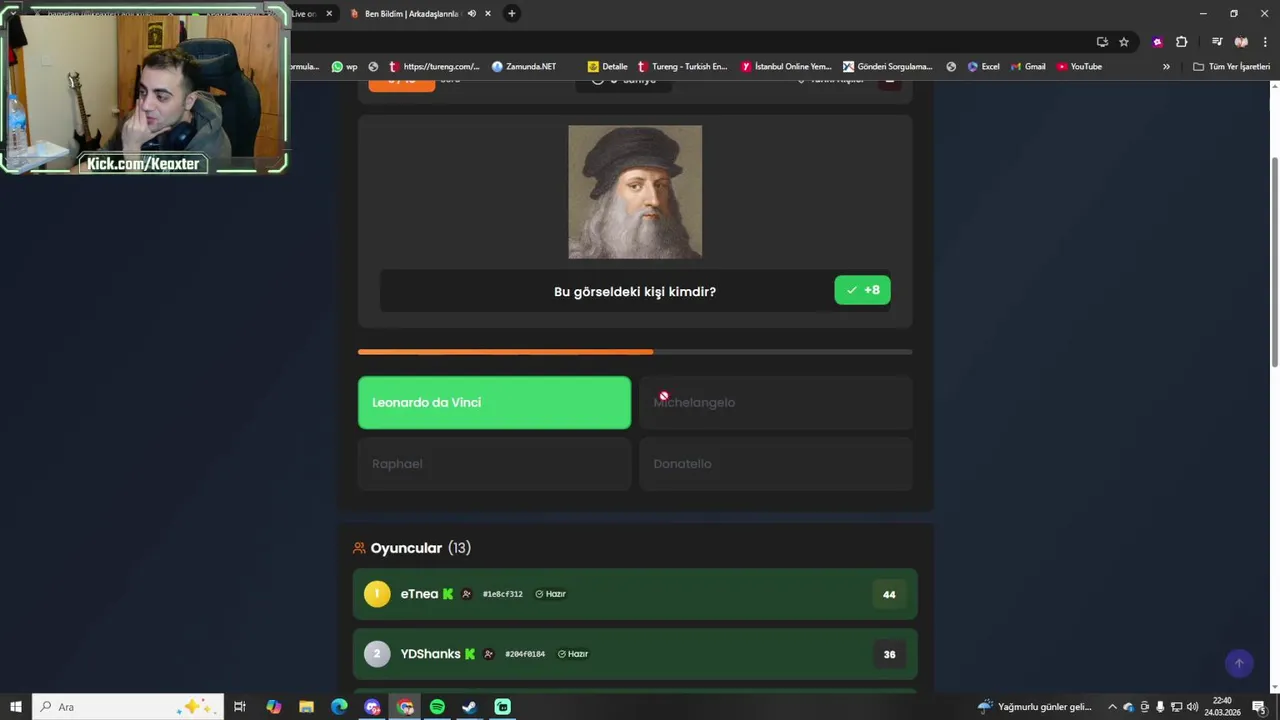Select the Michelangelo answer
The height and width of the screenshot is (720, 1280).
pos(776,402)
